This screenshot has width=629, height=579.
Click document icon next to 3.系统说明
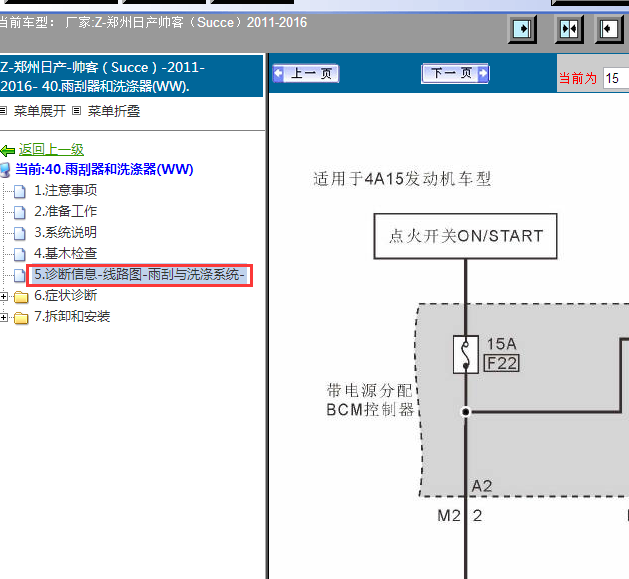[20, 234]
